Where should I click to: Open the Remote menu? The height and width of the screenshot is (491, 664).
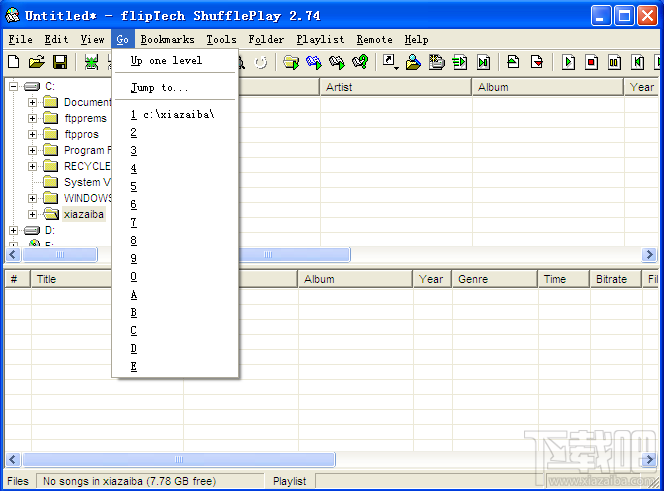point(374,39)
